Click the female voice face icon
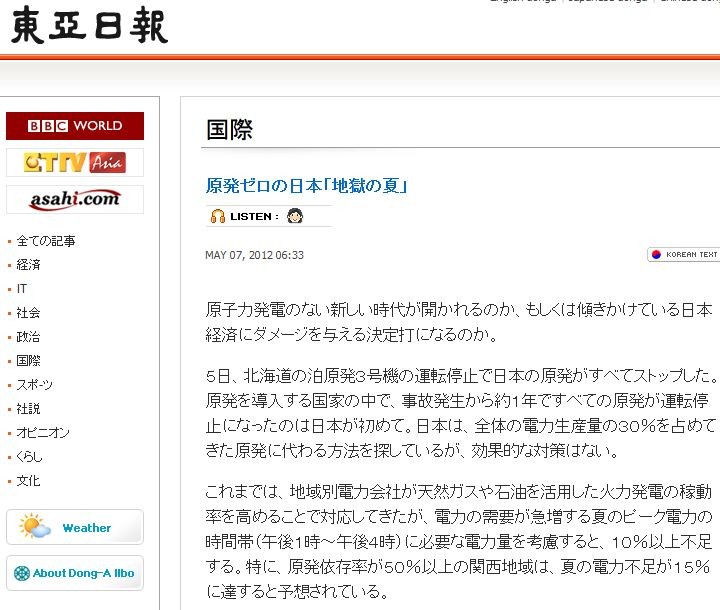The height and width of the screenshot is (610, 720). (x=295, y=215)
